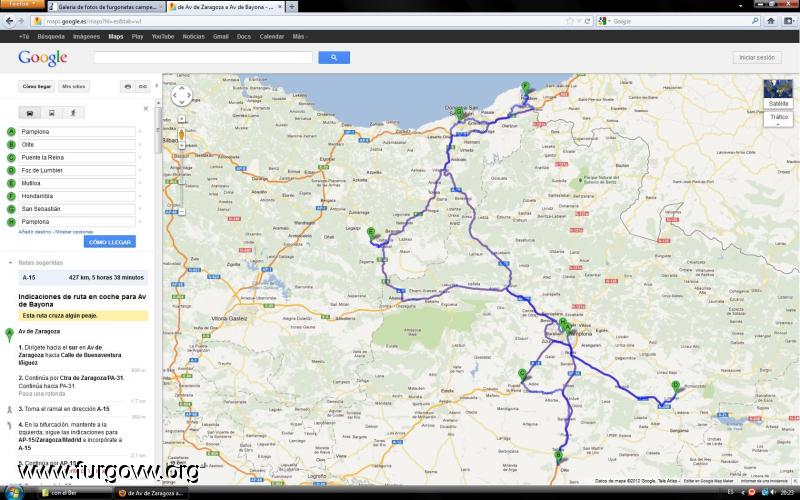800x500 pixels.
Task: Open the Mis sitios tab
Action: 73,87
